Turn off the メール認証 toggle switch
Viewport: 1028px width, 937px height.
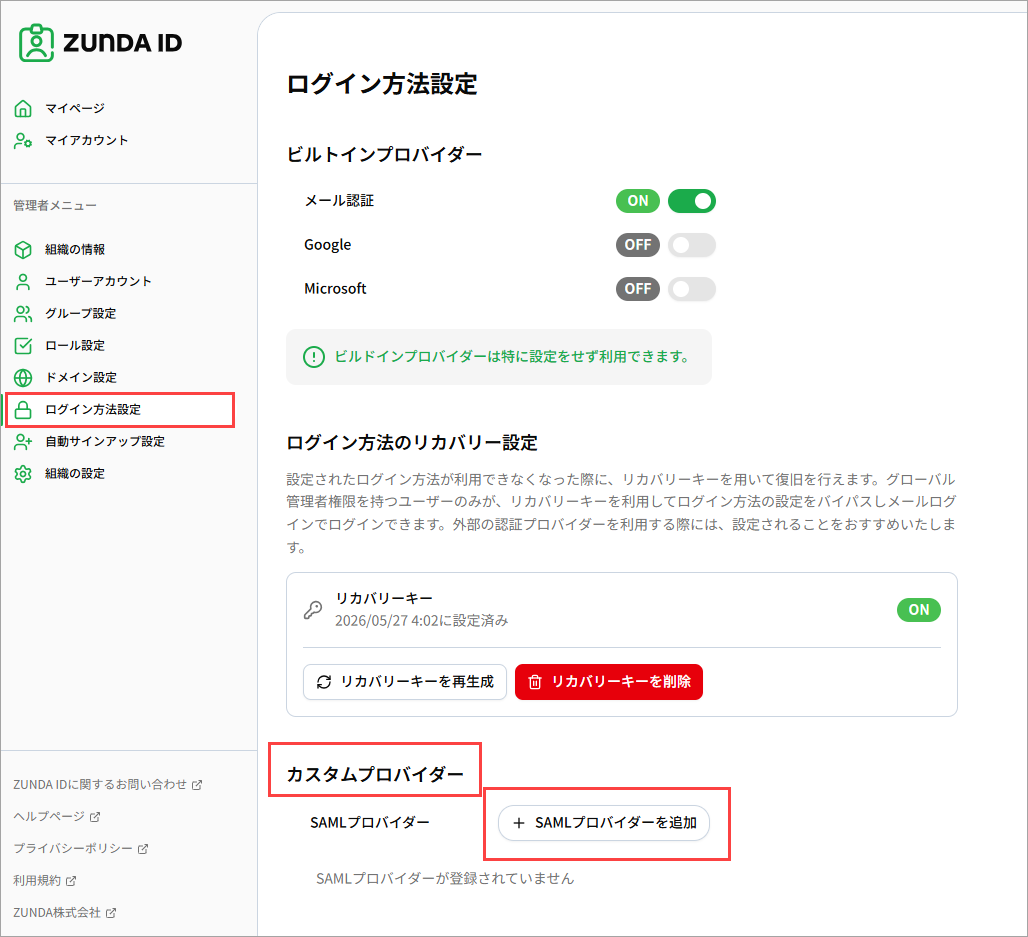coord(692,201)
